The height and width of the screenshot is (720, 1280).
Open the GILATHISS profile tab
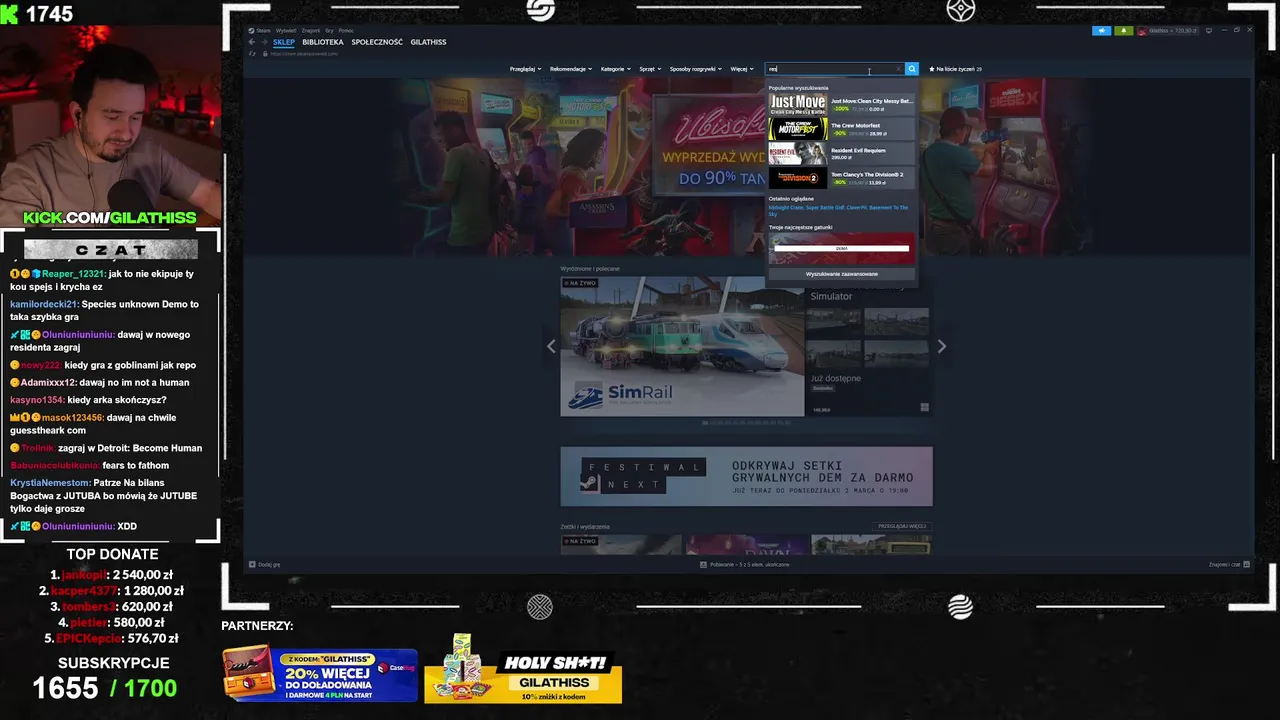[x=428, y=42]
